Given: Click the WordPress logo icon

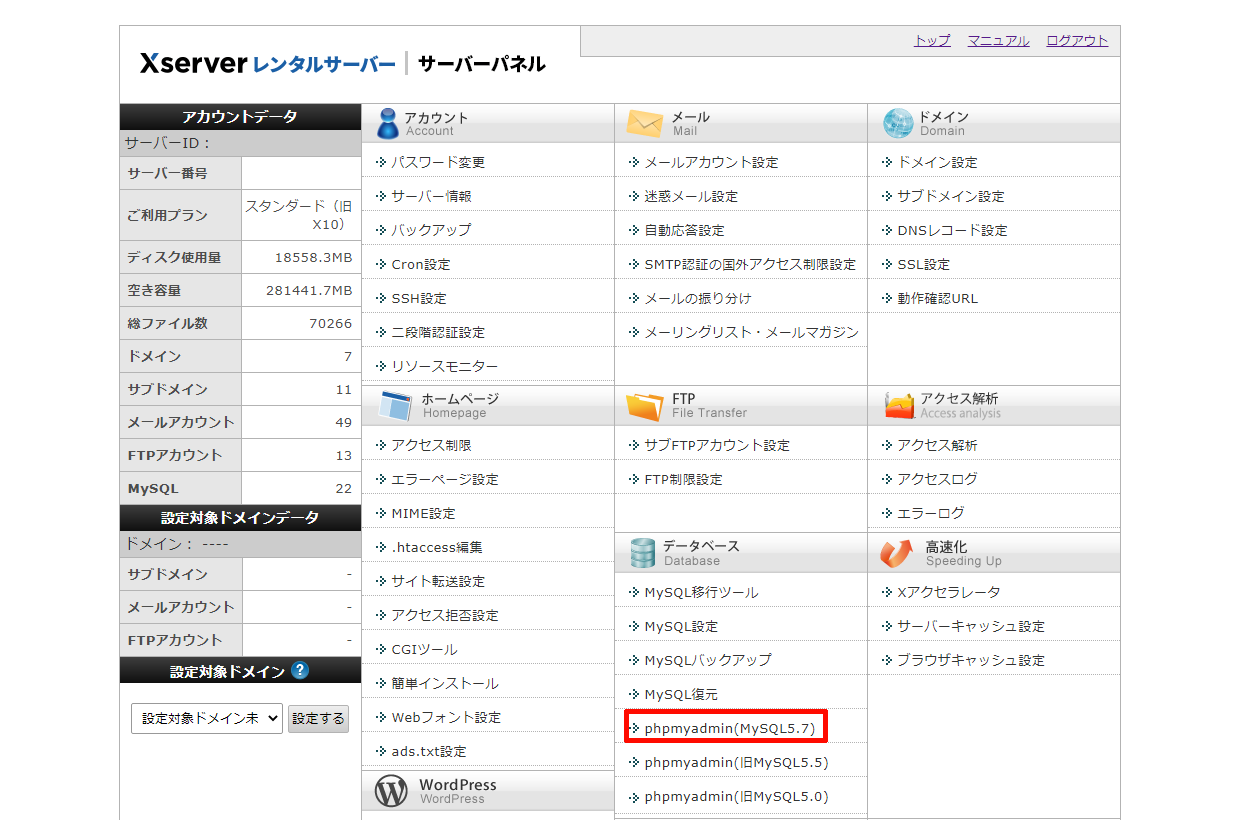Looking at the screenshot, I should [391, 791].
